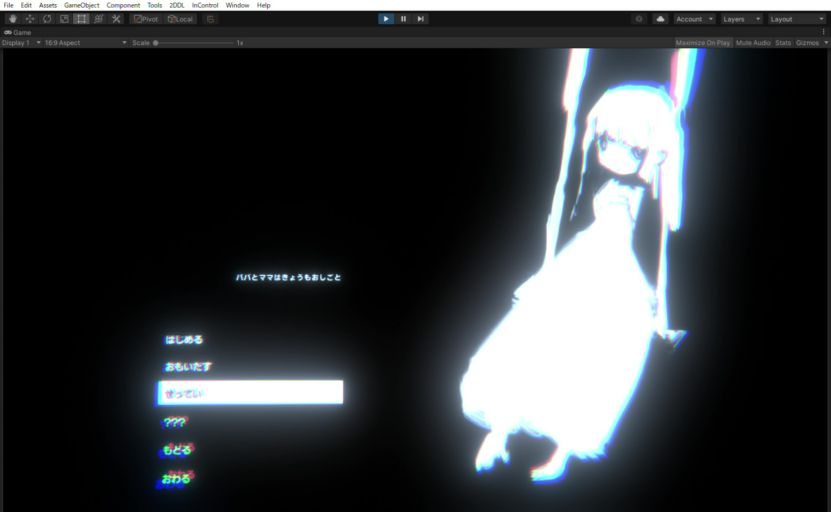Screen dimensions: 831x512
Task: Select the Hand tool
Action: (x=13, y=19)
